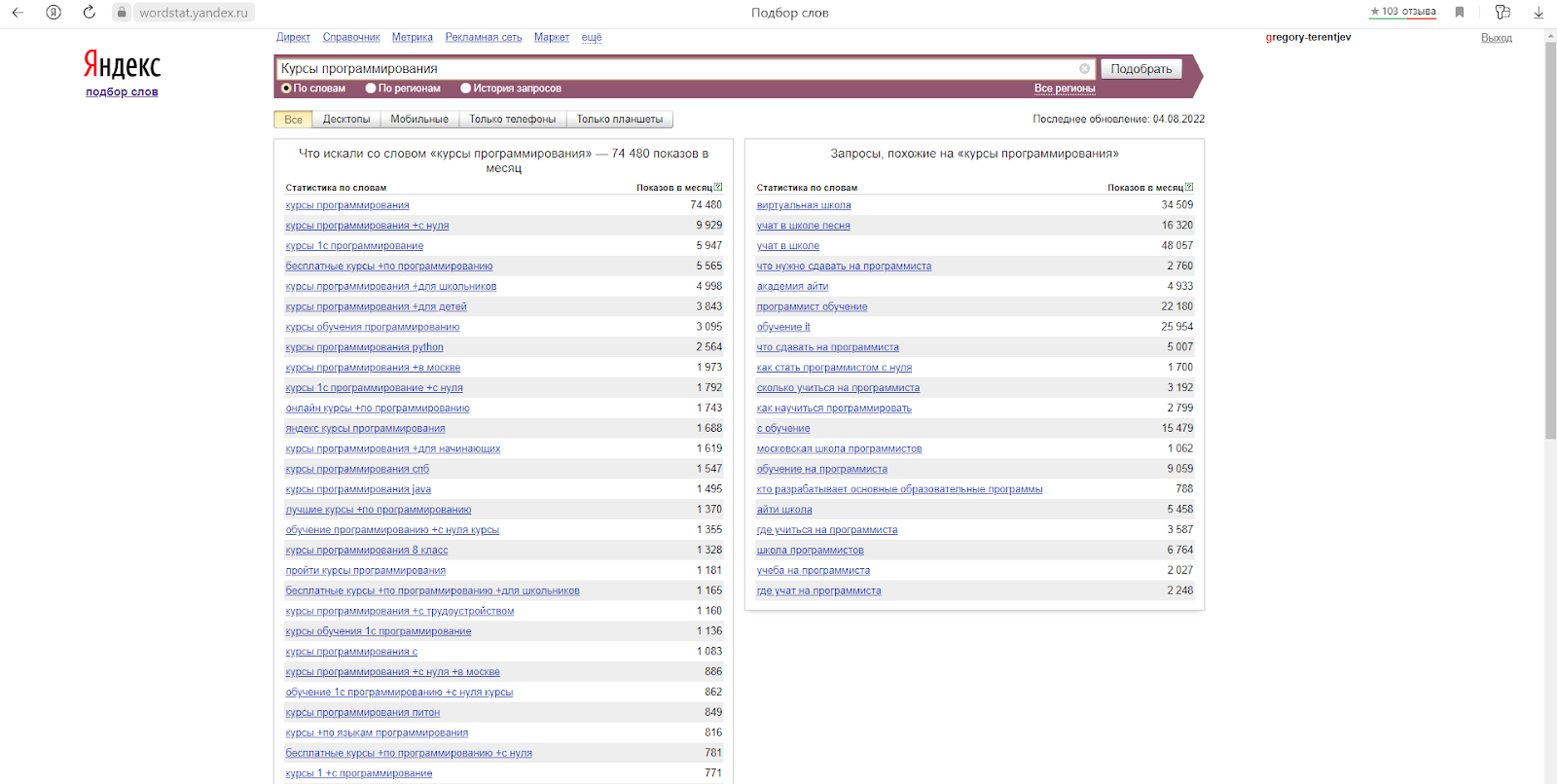Screen dimensions: 1557x784
Task: Select the История запросов radio button
Action: (x=465, y=89)
